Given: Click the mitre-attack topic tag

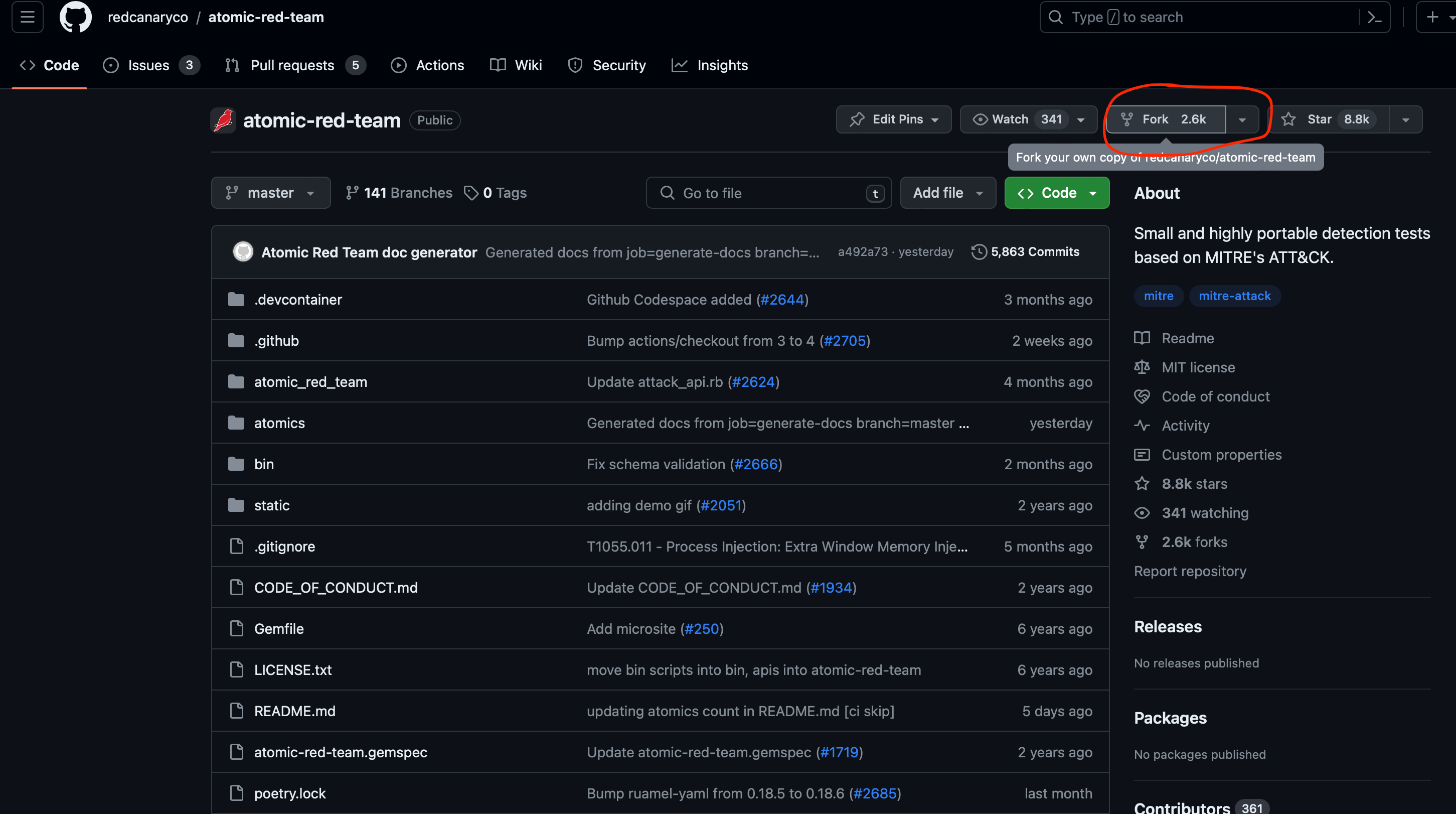Looking at the screenshot, I should [x=1234, y=296].
